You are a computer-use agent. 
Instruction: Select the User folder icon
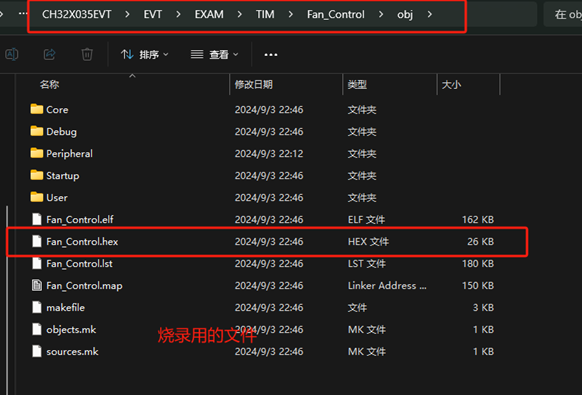36,197
